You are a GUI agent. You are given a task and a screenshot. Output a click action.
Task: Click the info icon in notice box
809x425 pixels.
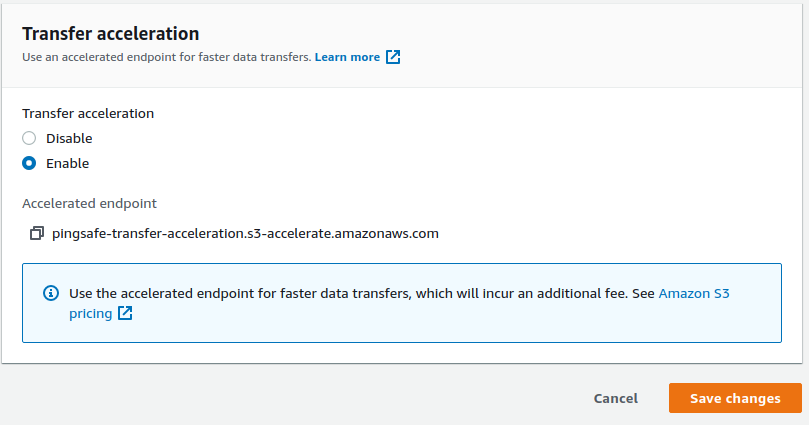(50, 294)
